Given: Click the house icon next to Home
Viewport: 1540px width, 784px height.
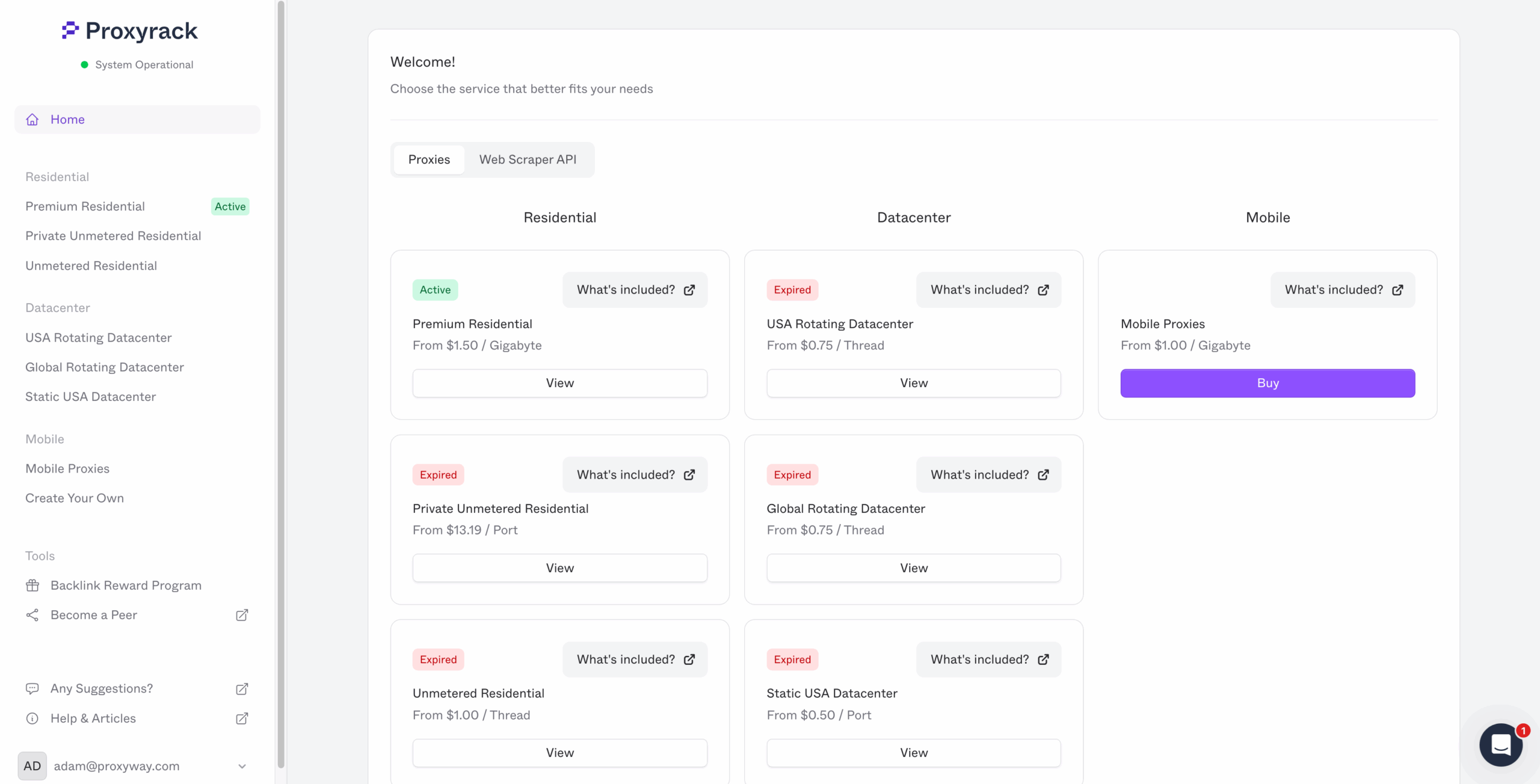Looking at the screenshot, I should (32, 119).
